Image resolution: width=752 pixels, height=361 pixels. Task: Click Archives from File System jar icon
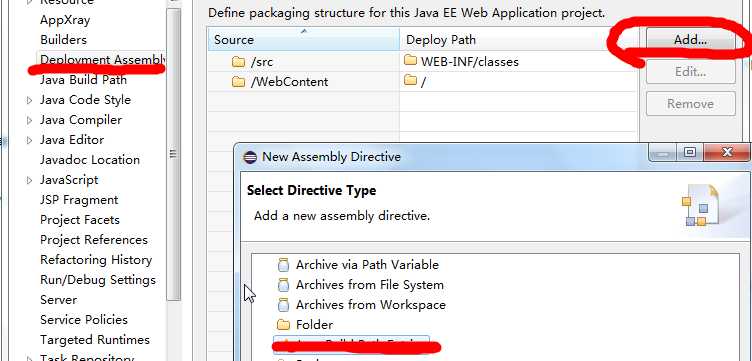point(284,285)
